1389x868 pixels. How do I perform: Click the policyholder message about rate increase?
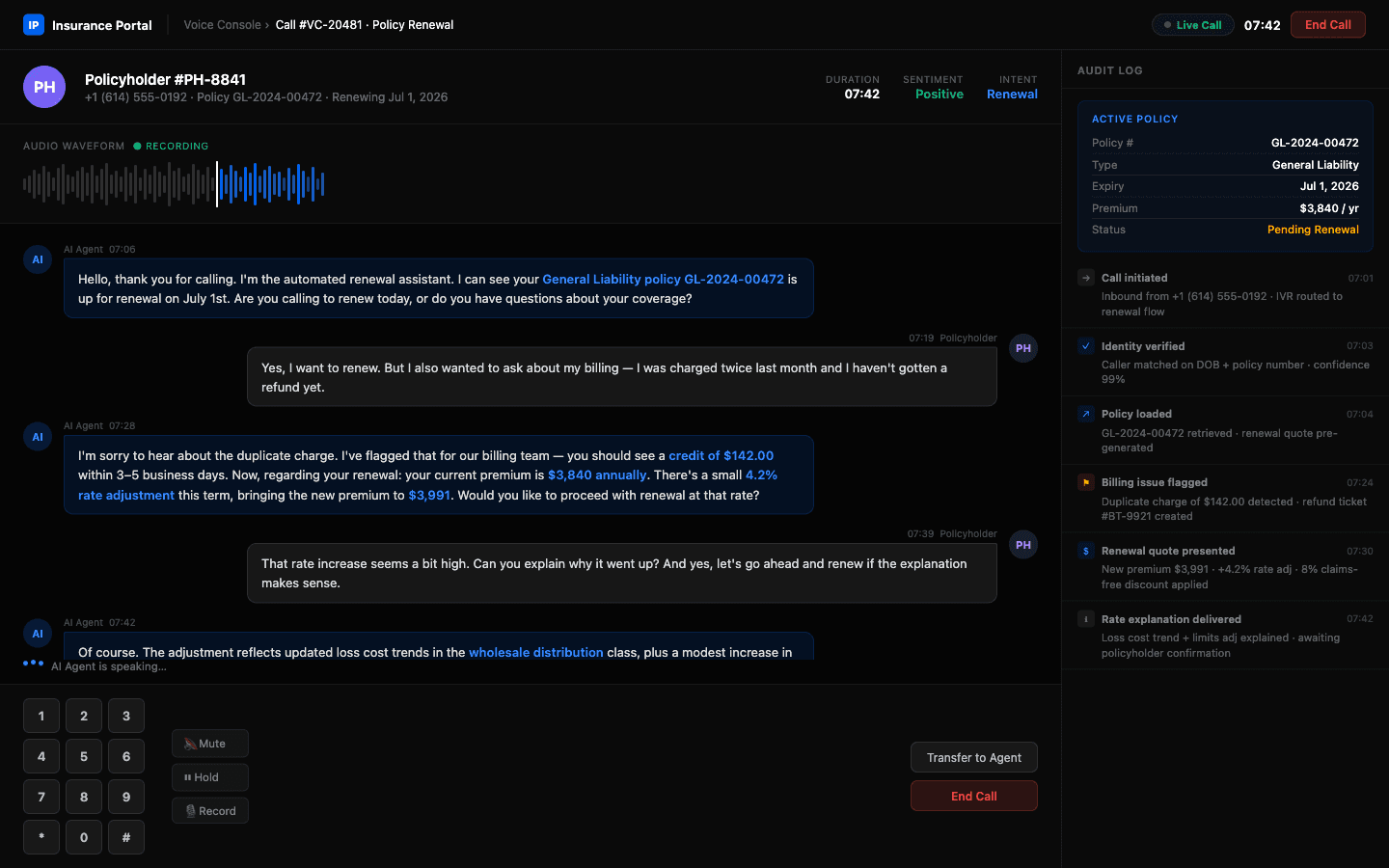(622, 573)
